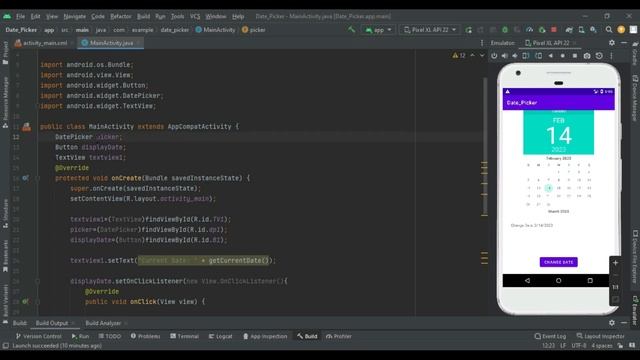Tap the Android back navigation button
This screenshot has height=360, width=640.
pyautogui.click(x=527, y=280)
